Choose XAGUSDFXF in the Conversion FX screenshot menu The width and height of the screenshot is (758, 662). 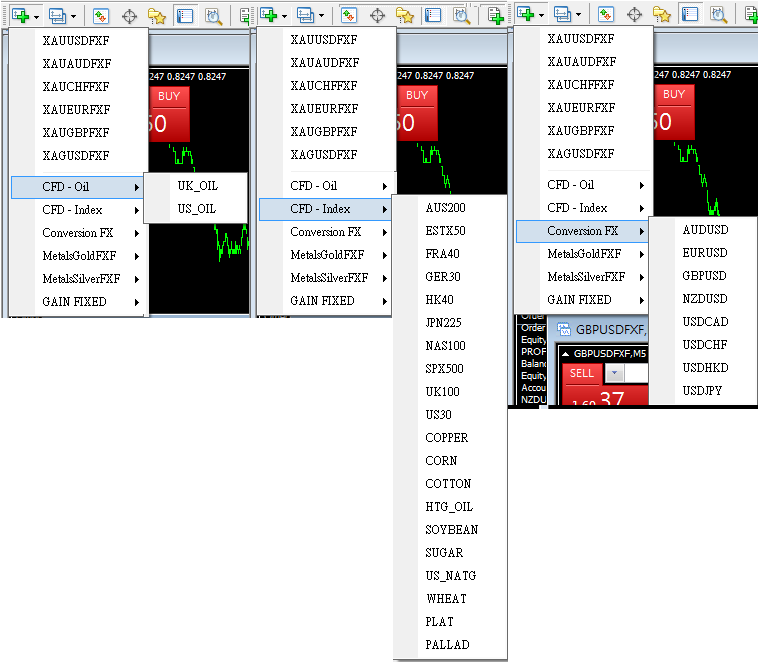click(x=581, y=154)
